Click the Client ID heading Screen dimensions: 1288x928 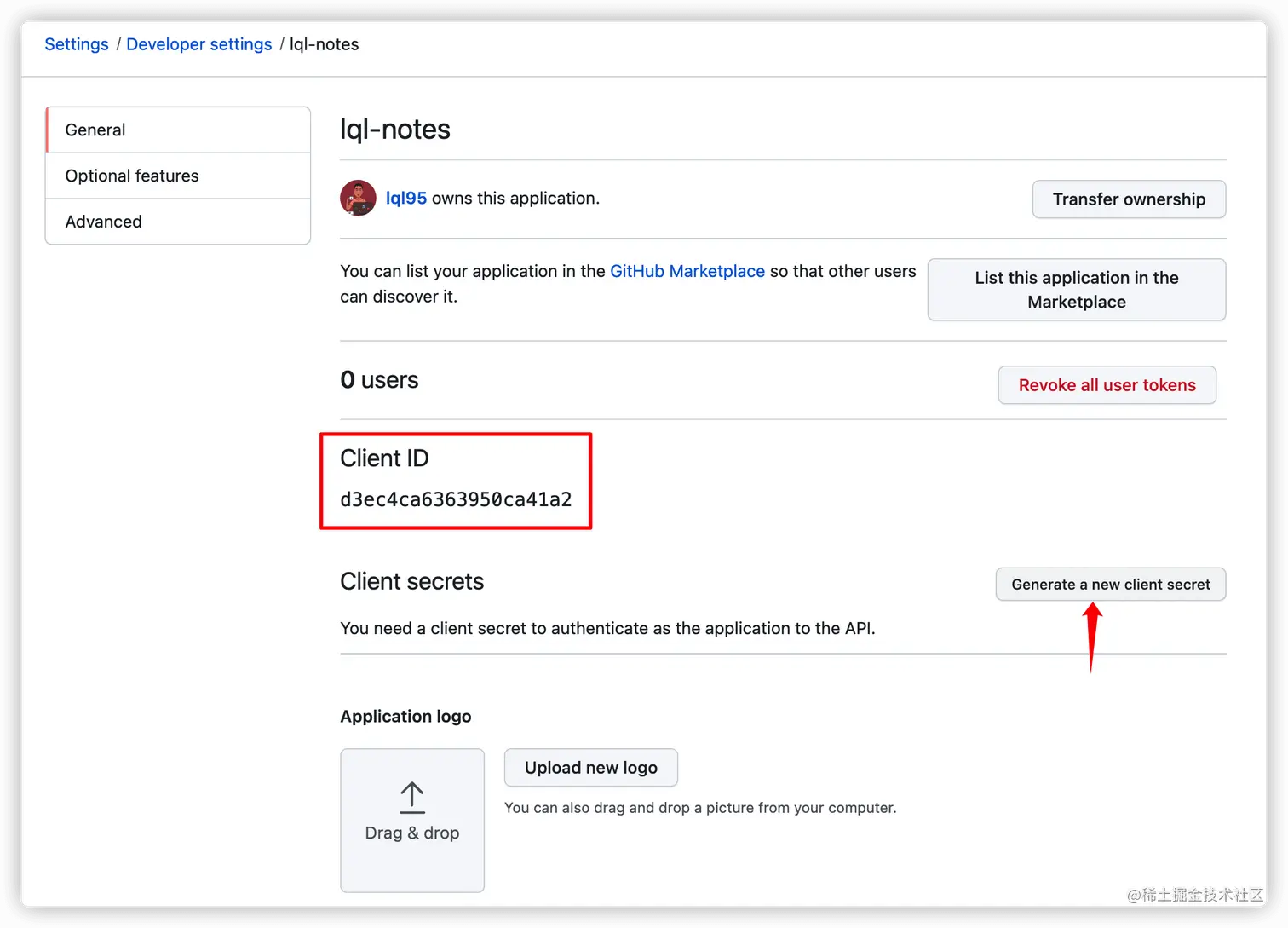pos(384,458)
